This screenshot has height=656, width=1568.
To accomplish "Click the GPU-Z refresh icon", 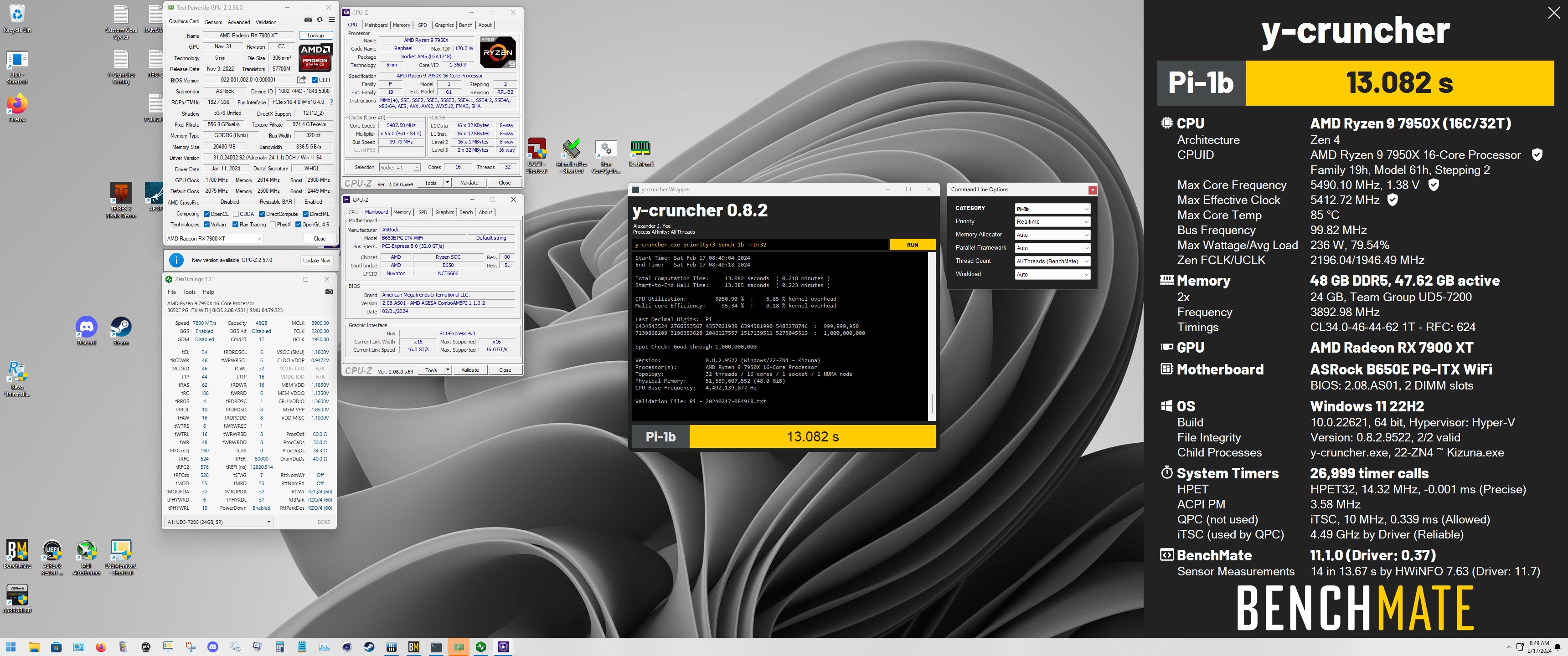I will (x=320, y=20).
